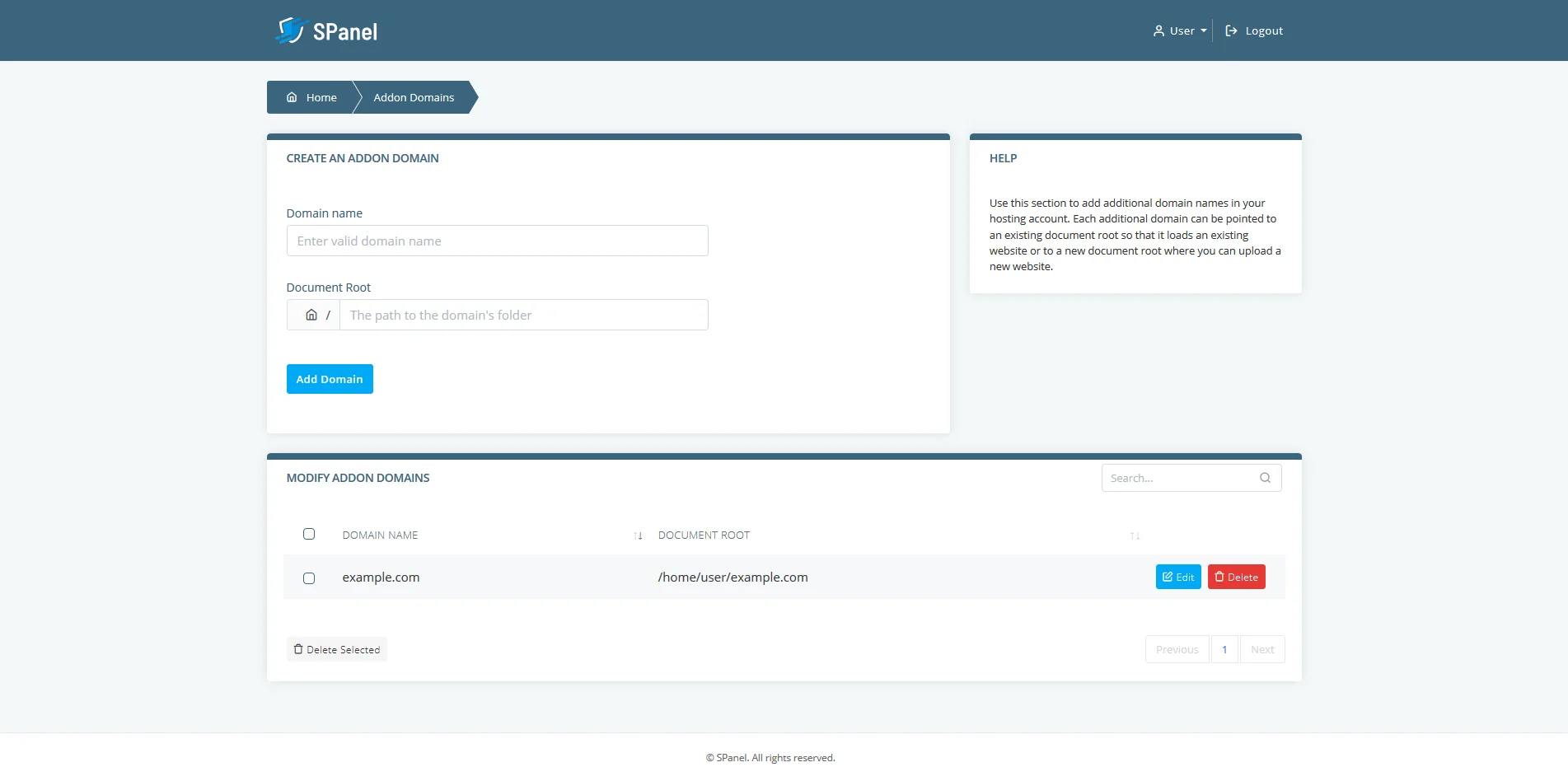
Task: Click the magnifier icon in the search box
Action: pos(1265,478)
